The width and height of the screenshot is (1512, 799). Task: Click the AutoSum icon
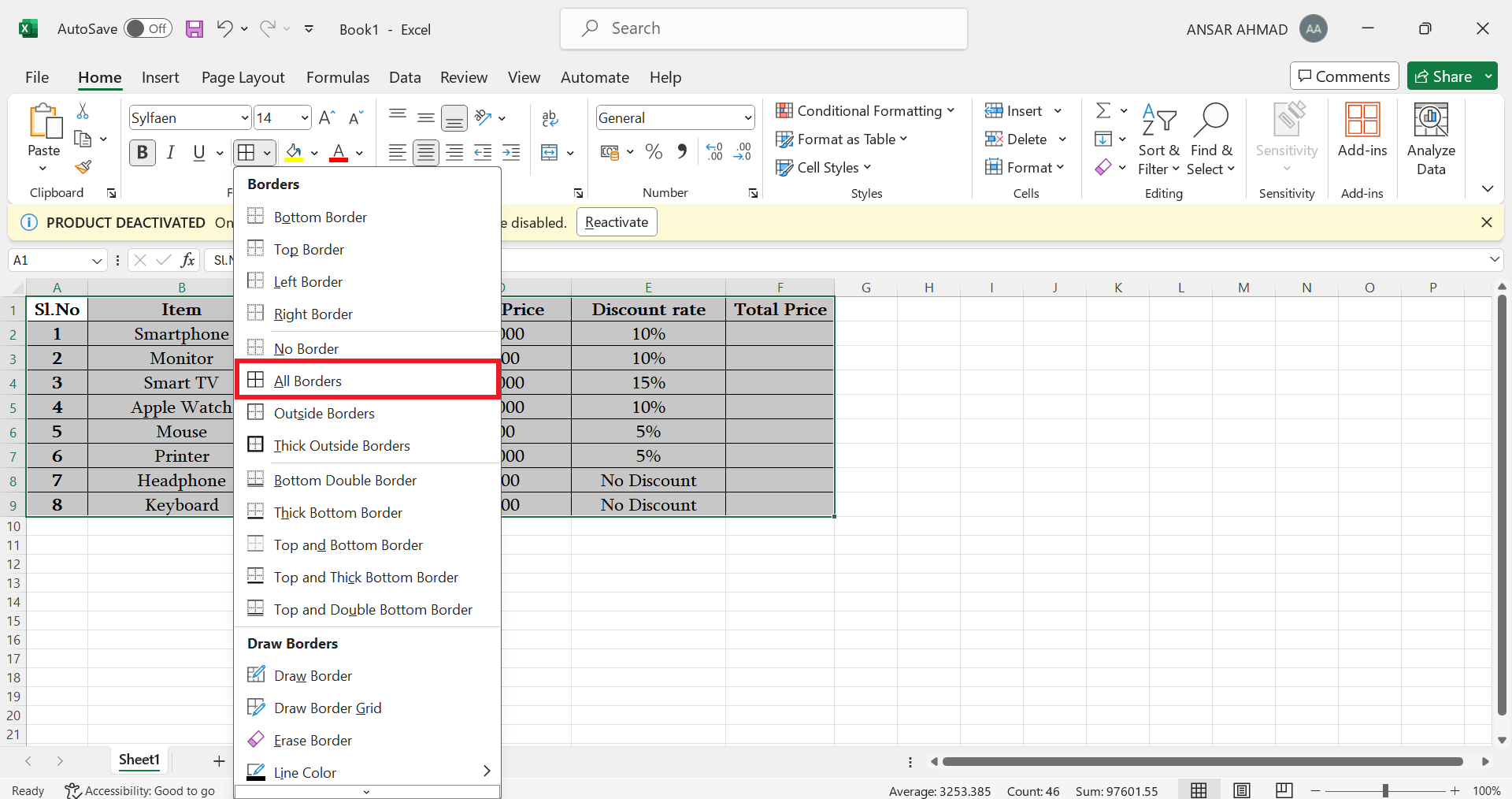pyautogui.click(x=1104, y=110)
